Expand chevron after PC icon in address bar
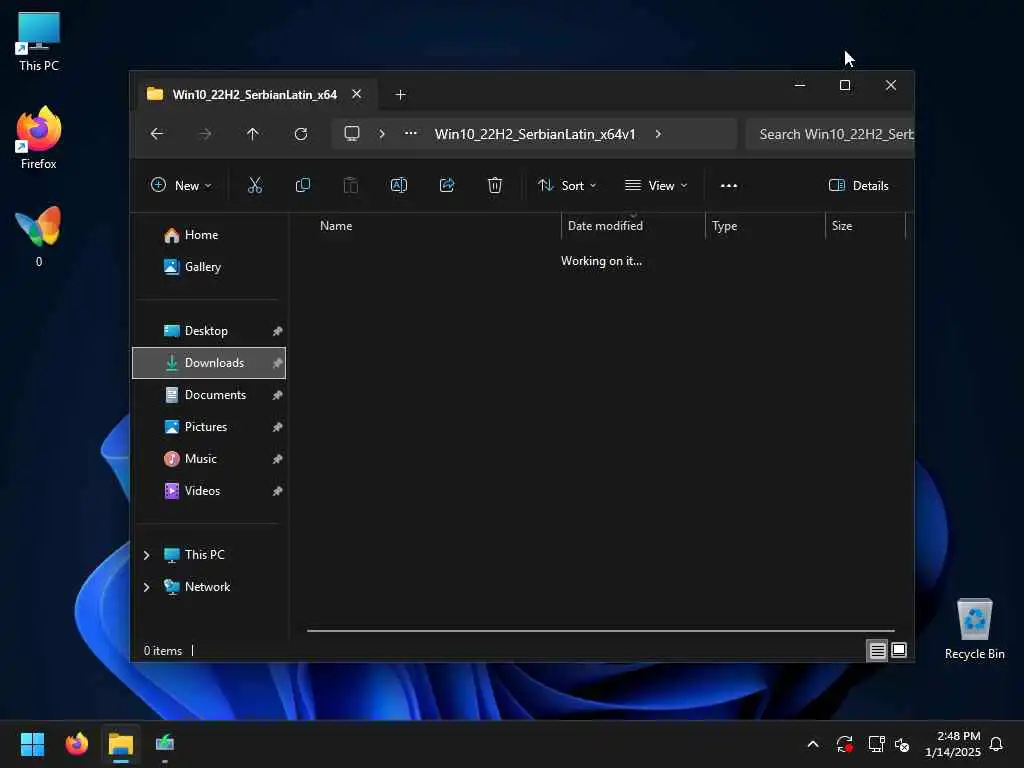This screenshot has height=768, width=1024. coord(382,134)
